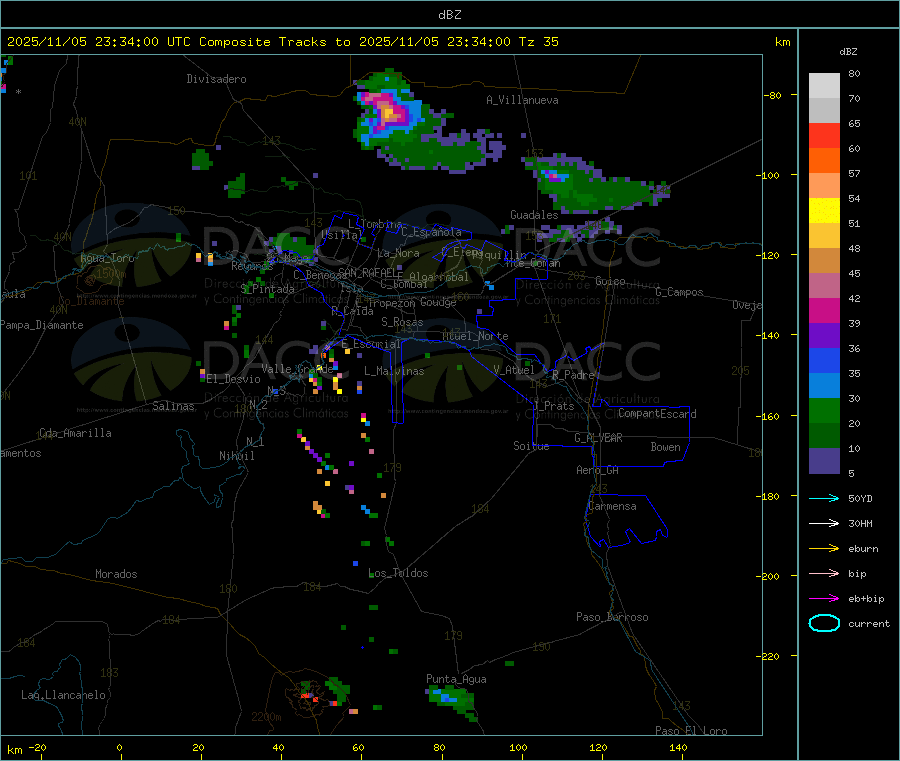The height and width of the screenshot is (761, 900).
Task: Click the Cda_Amarilla map label
Action: pos(75,433)
